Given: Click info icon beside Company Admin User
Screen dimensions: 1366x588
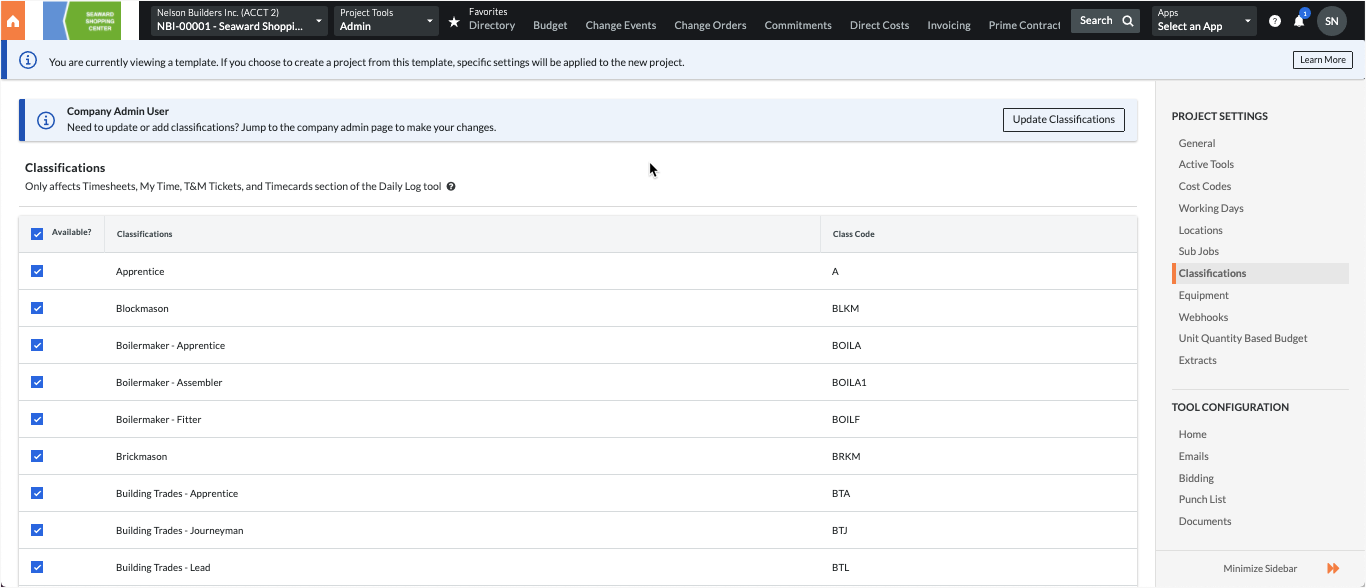Looking at the screenshot, I should [46, 120].
